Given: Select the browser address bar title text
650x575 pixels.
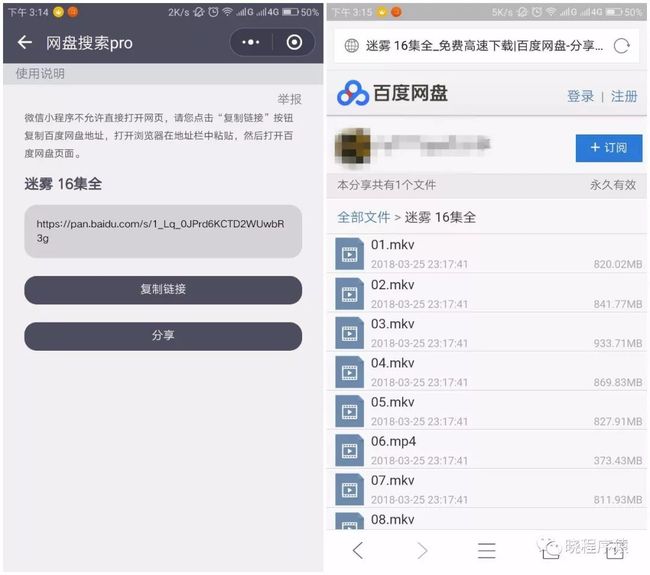Looking at the screenshot, I should [x=484, y=46].
